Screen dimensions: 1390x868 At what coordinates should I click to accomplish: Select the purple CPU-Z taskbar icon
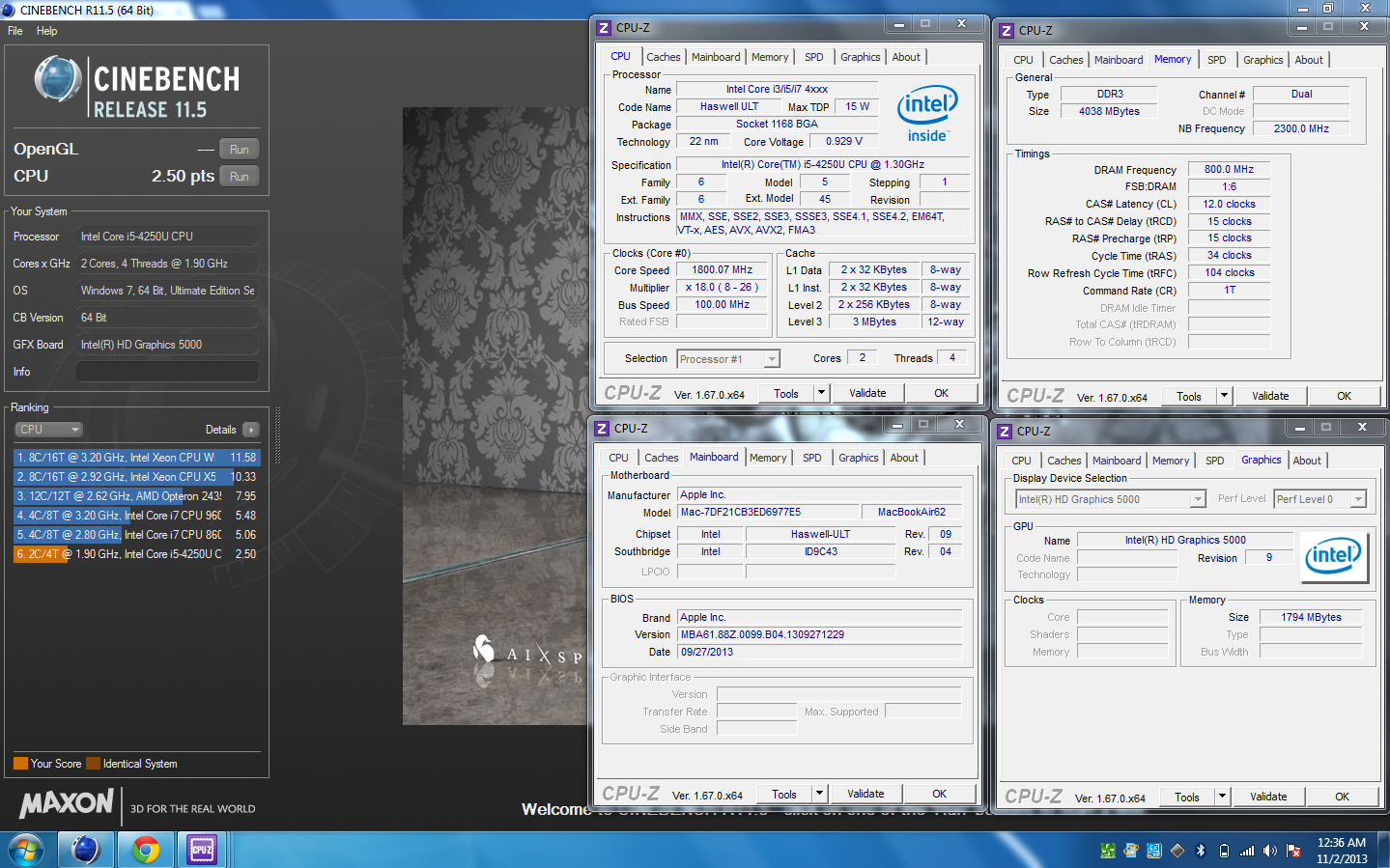point(202,850)
